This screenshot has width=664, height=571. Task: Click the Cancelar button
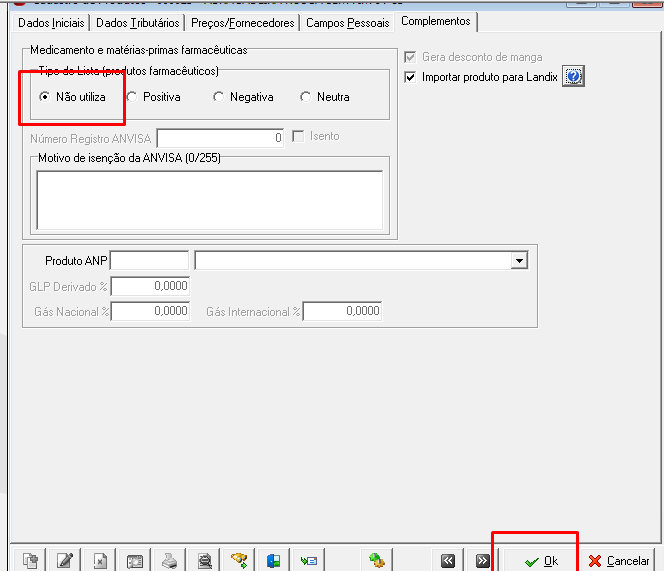pos(618,560)
